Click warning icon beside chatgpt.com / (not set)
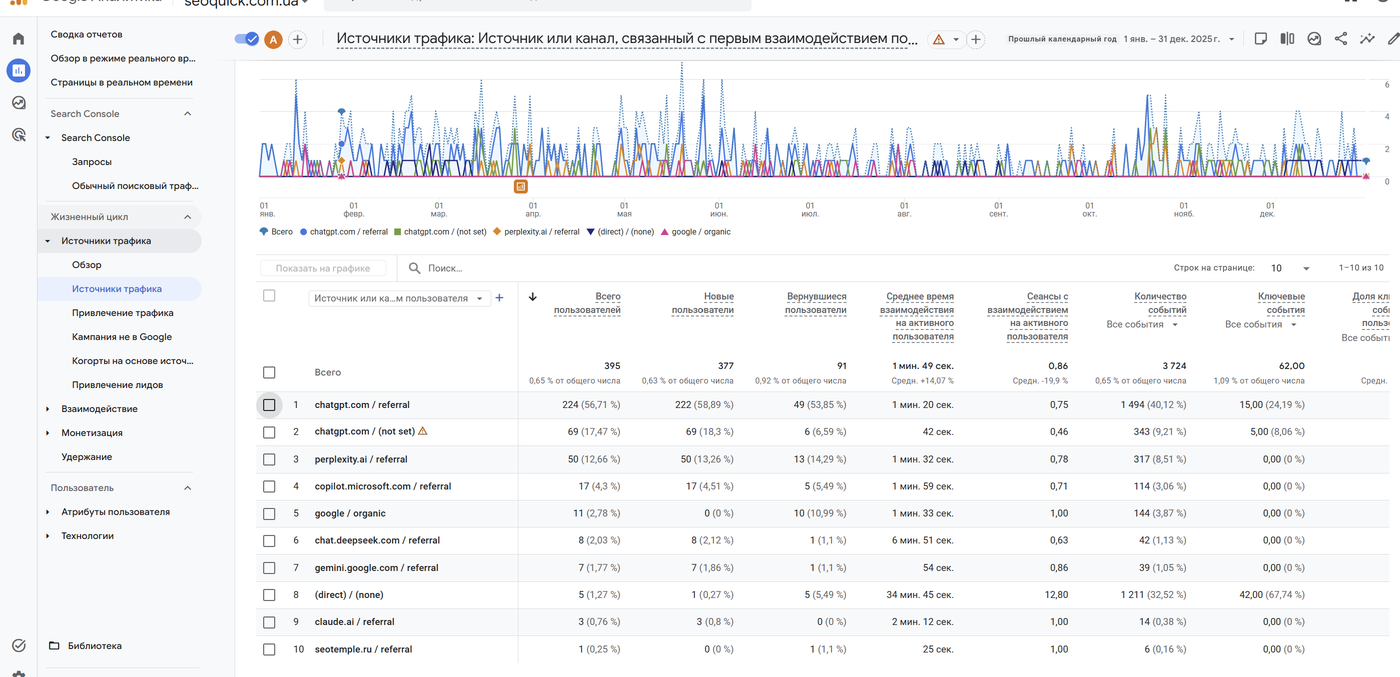Screen dimensions: 1400x677 click(x=423, y=431)
